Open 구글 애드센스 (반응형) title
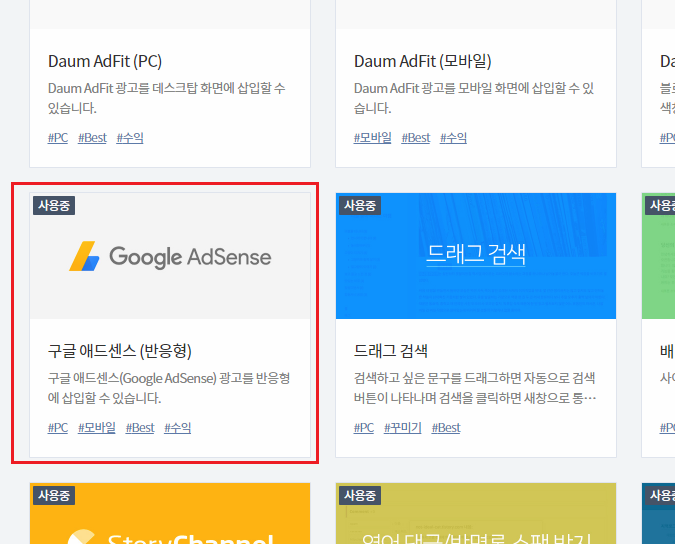This screenshot has width=675, height=544. pos(119,351)
